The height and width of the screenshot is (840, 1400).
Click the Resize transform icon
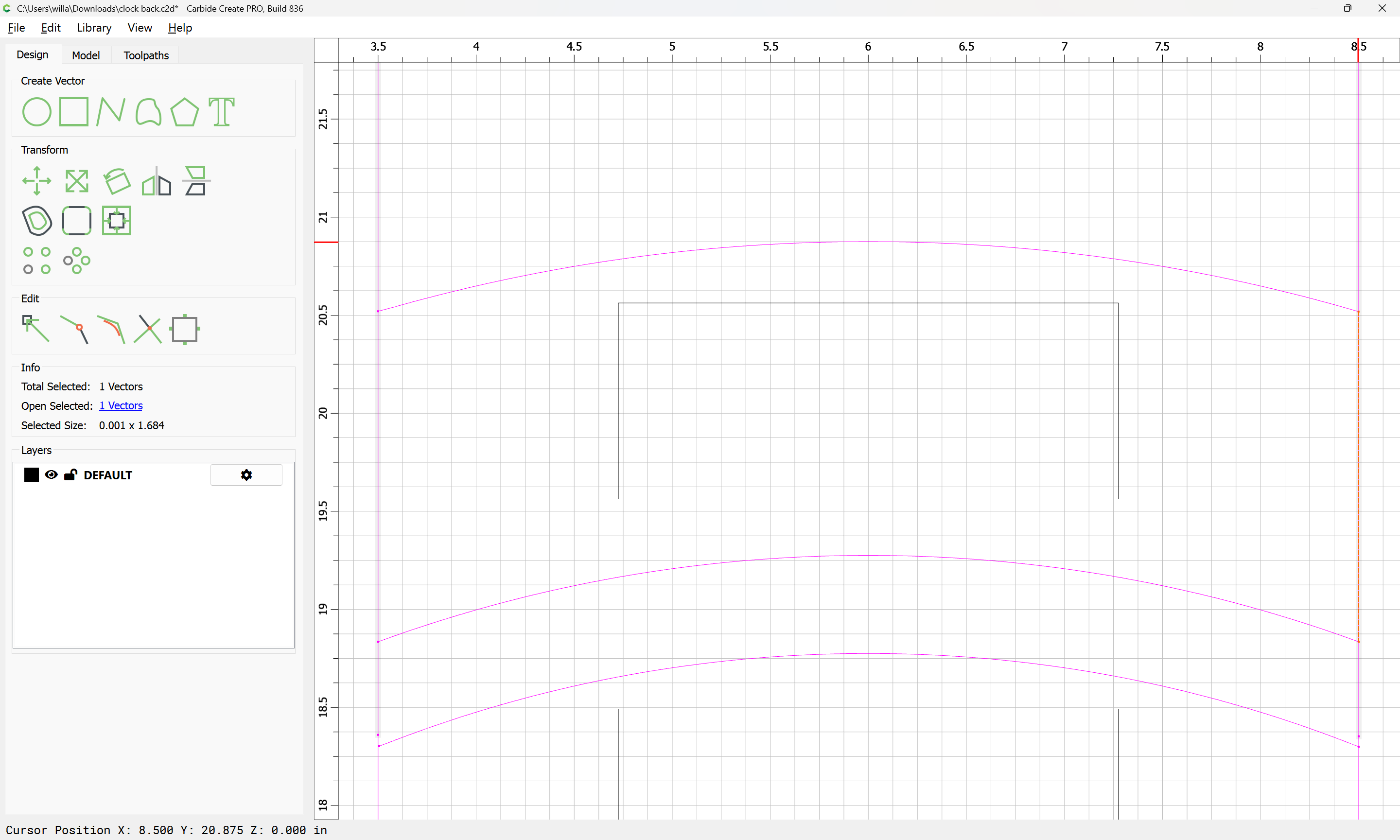76,181
